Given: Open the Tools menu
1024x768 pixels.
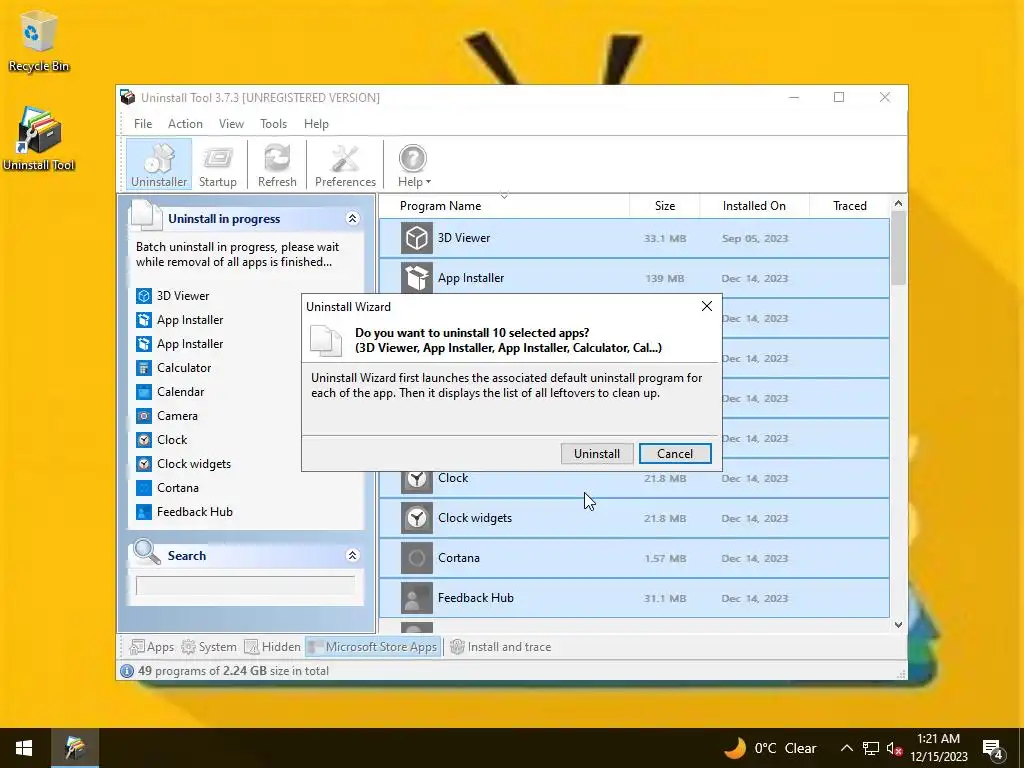Looking at the screenshot, I should click(273, 123).
